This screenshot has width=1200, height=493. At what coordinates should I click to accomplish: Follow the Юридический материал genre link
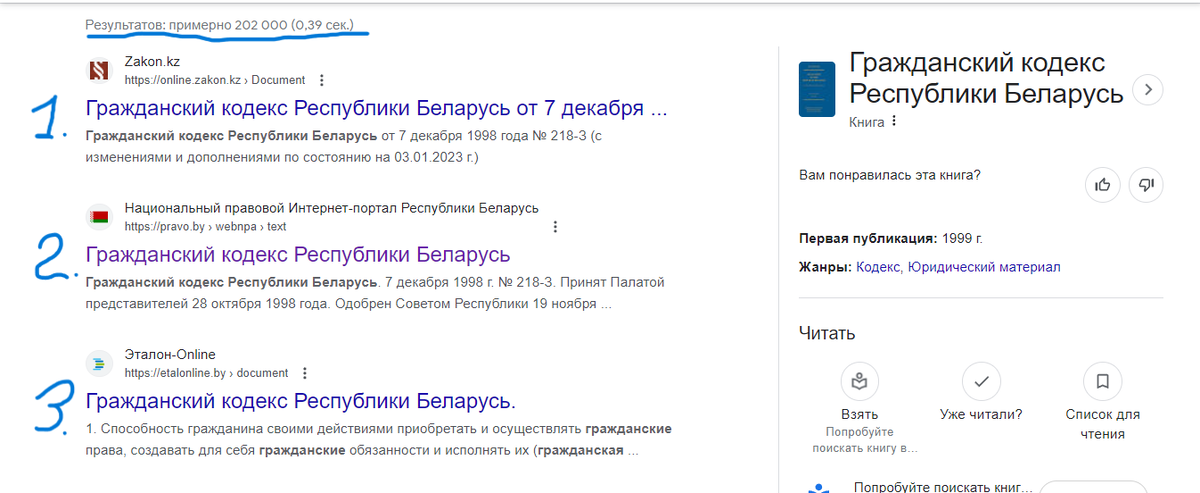984,267
